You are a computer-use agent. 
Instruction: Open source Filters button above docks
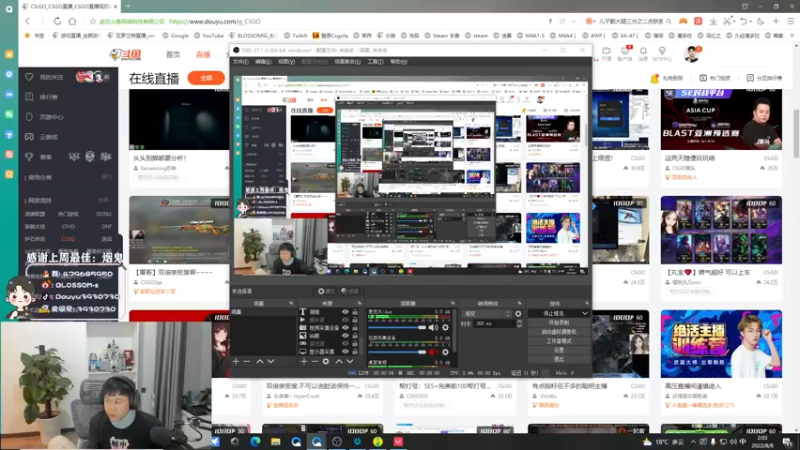[x=350, y=291]
